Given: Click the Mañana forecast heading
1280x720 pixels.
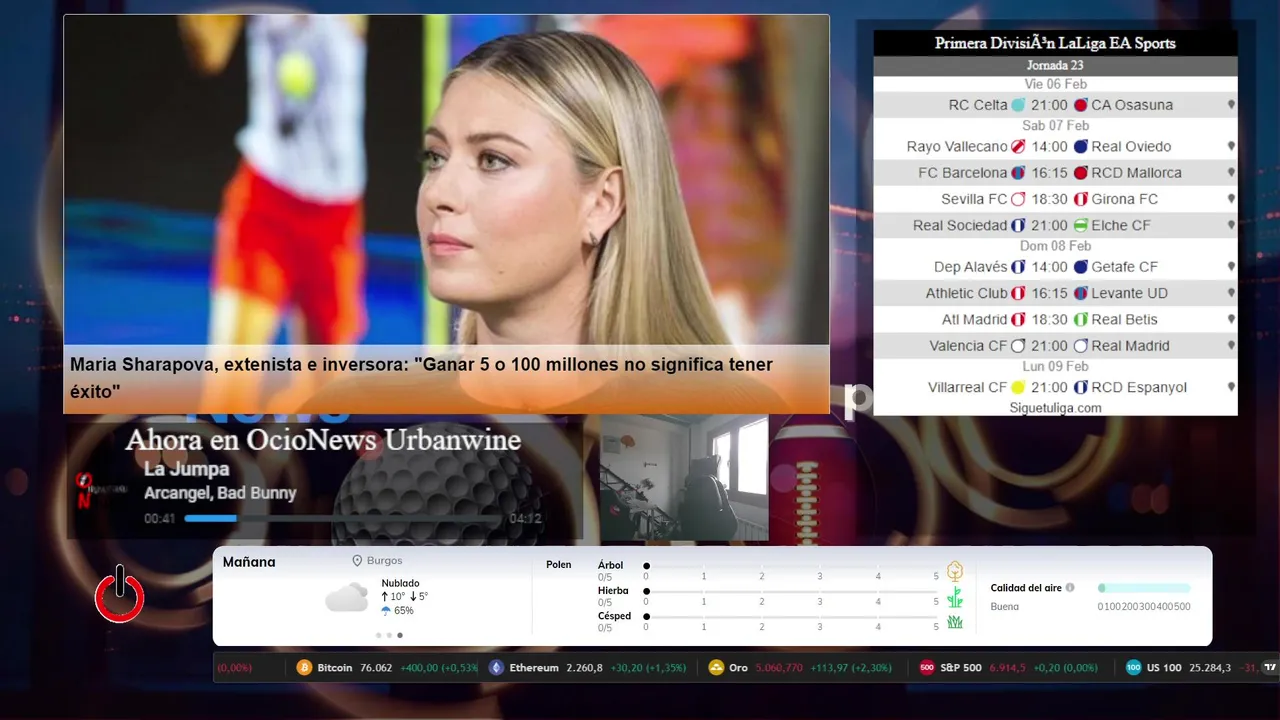Looking at the screenshot, I should pyautogui.click(x=249, y=562).
